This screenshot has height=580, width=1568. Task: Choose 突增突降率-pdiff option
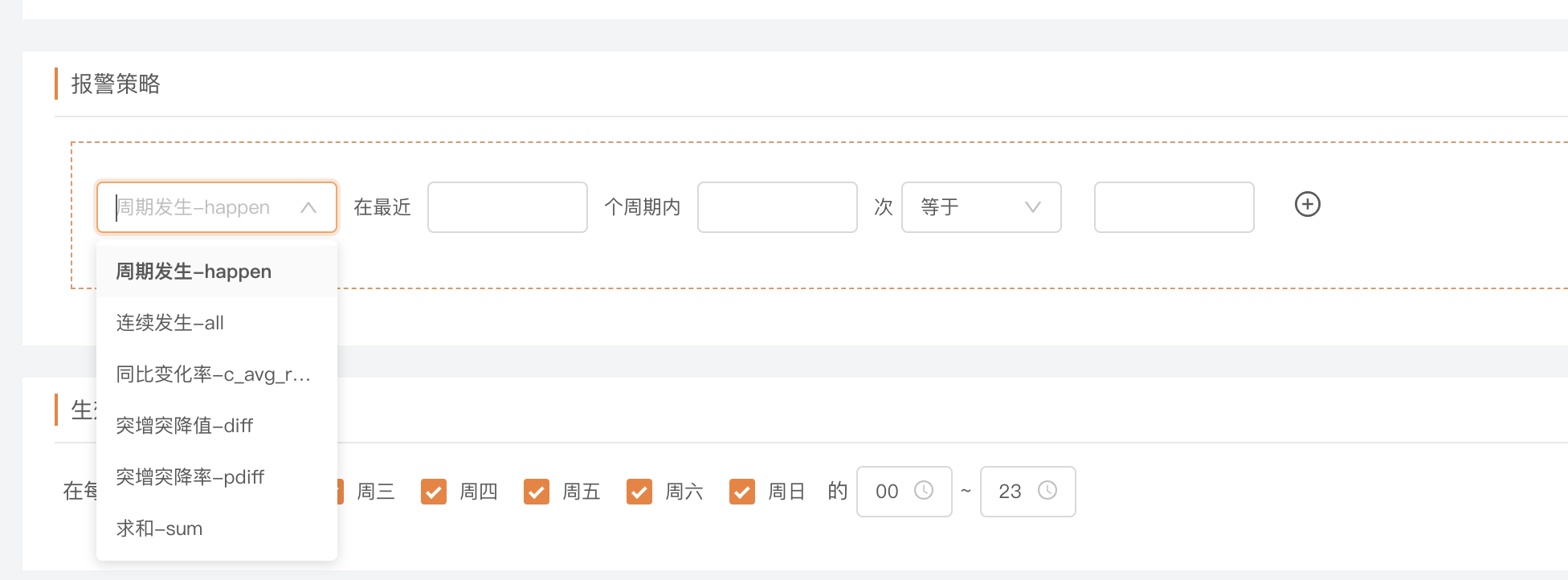tap(190, 477)
